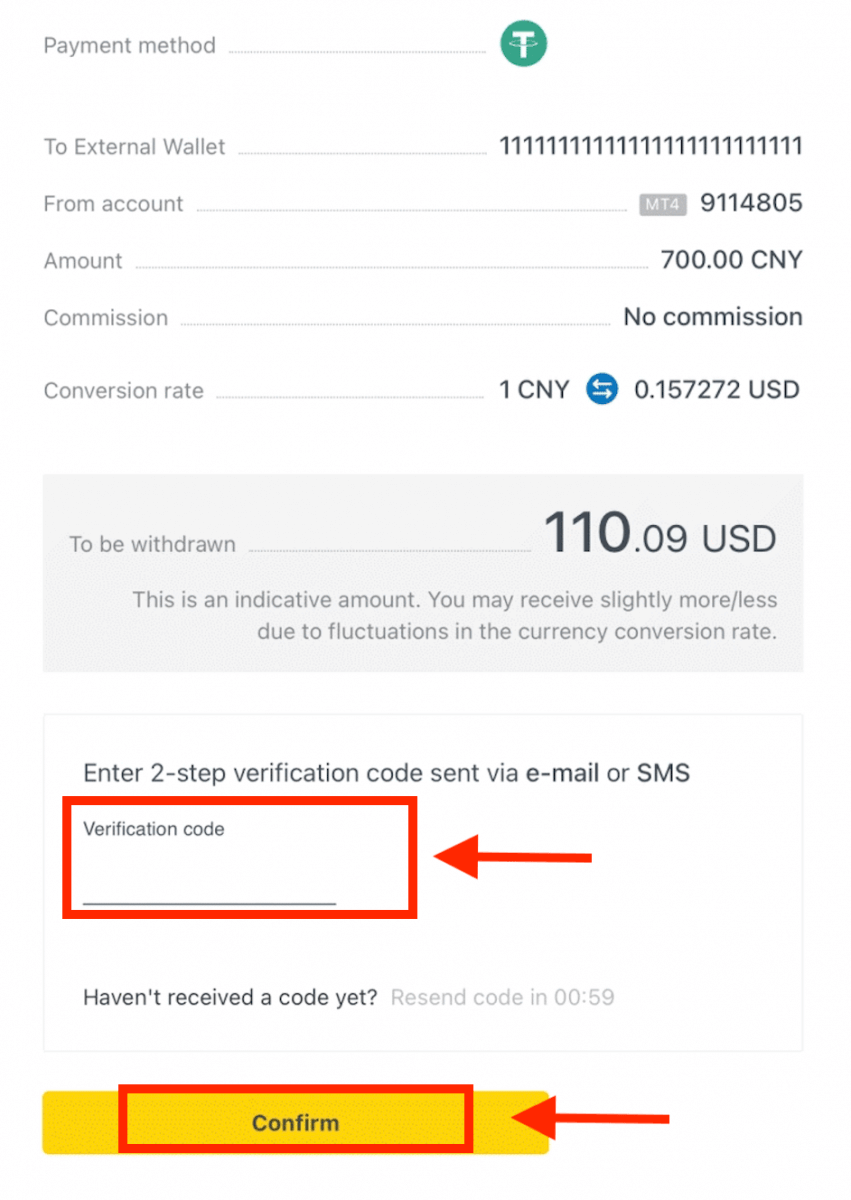Click the 700.00 CNY amount value
This screenshot has width=851, height=1200.
[x=731, y=260]
